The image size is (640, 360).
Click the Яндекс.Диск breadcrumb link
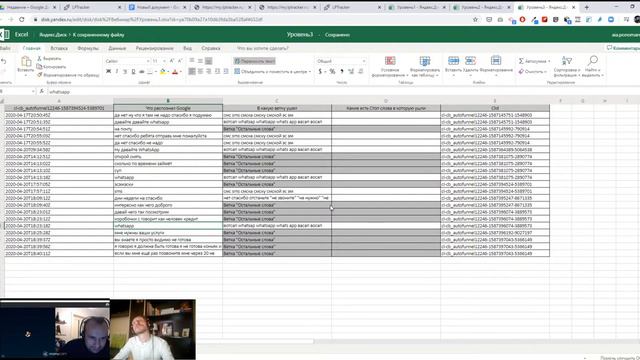(53, 35)
